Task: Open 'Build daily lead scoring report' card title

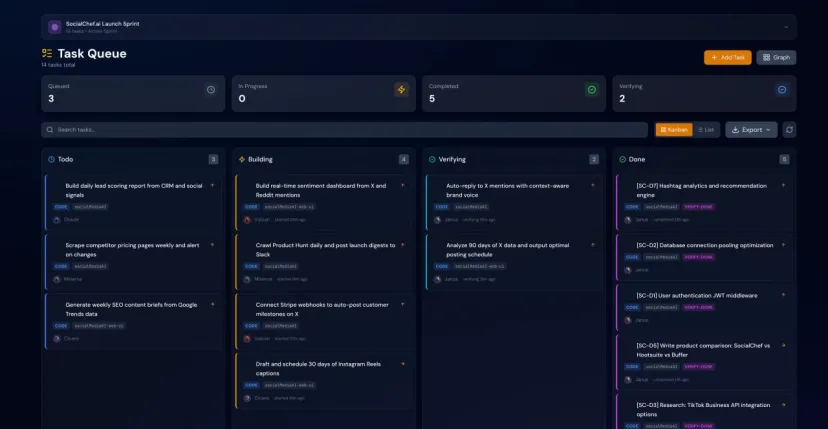Action: point(134,190)
